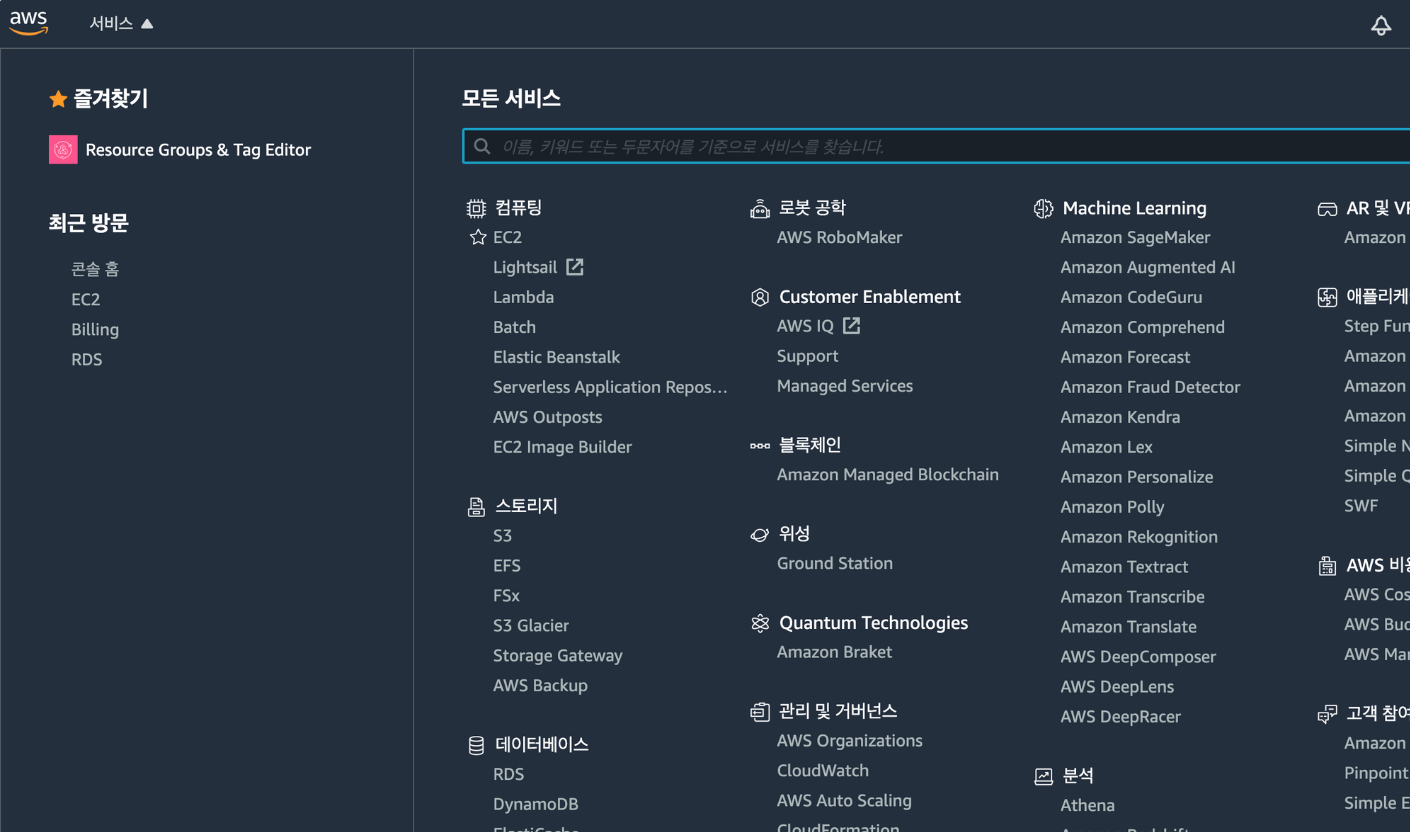Screen dimensions: 1410x832
Task: Open Ground Station
Action: point(835,564)
